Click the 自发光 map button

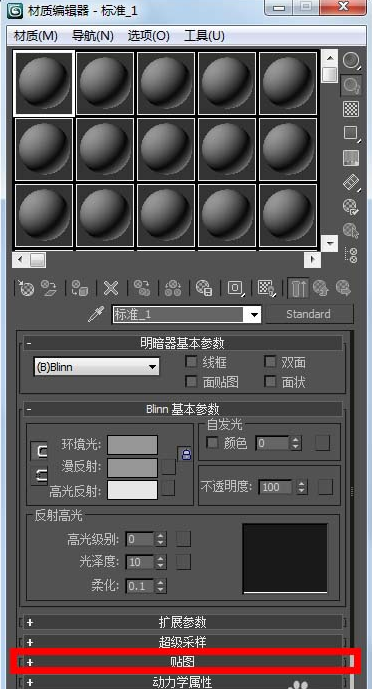[322, 443]
